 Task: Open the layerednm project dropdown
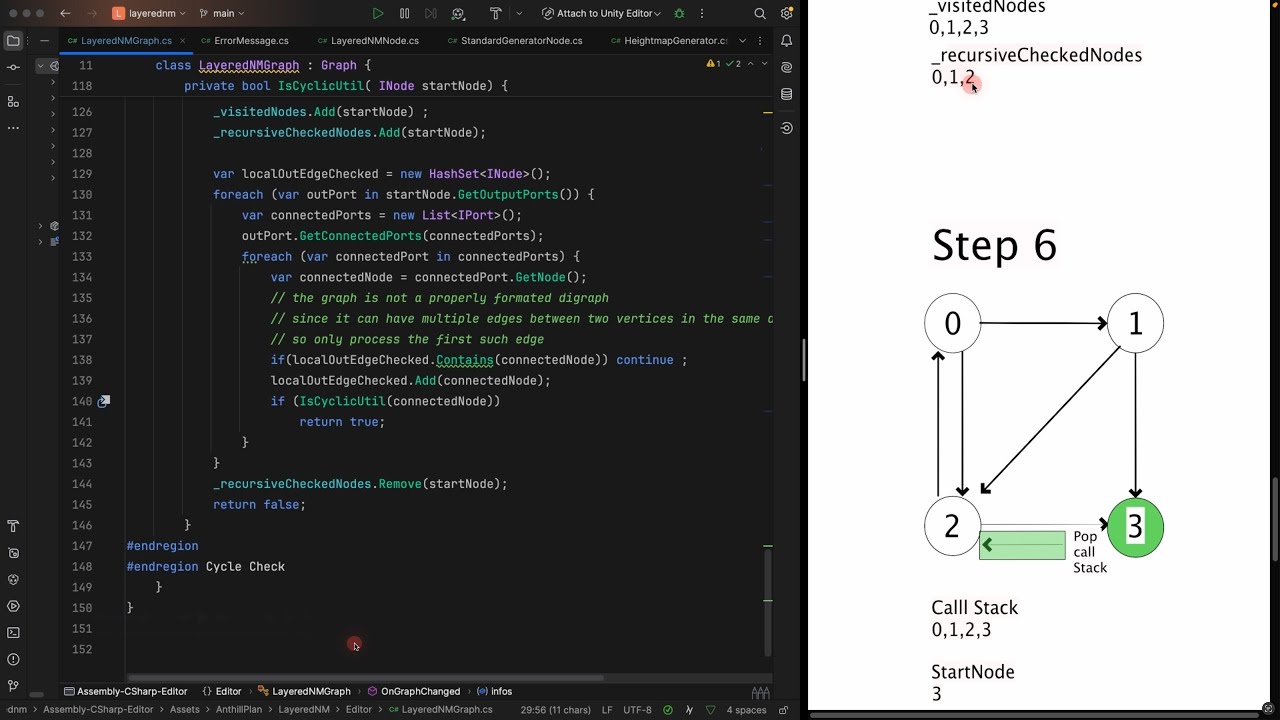[x=149, y=14]
